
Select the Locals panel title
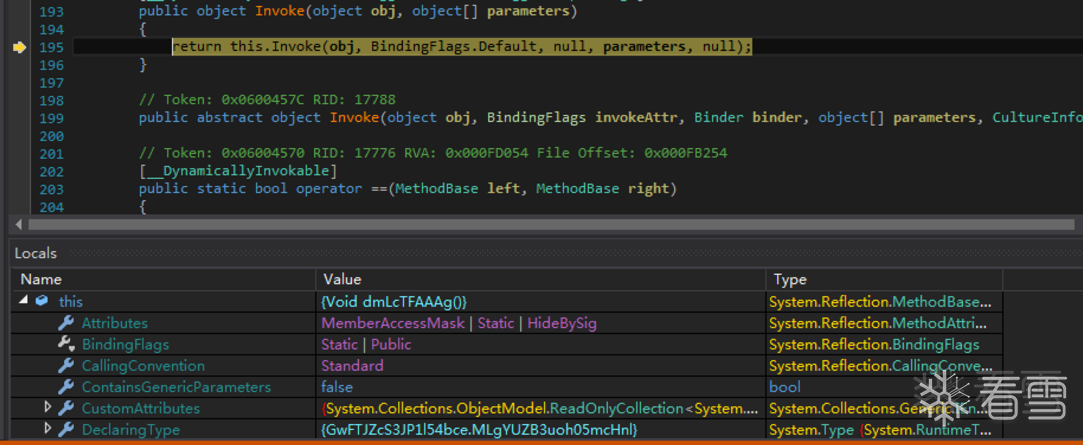pos(35,254)
